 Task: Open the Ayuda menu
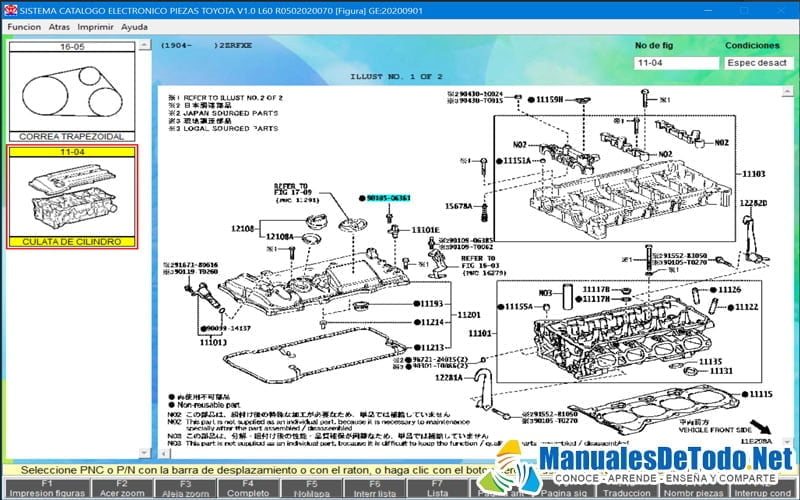(134, 27)
